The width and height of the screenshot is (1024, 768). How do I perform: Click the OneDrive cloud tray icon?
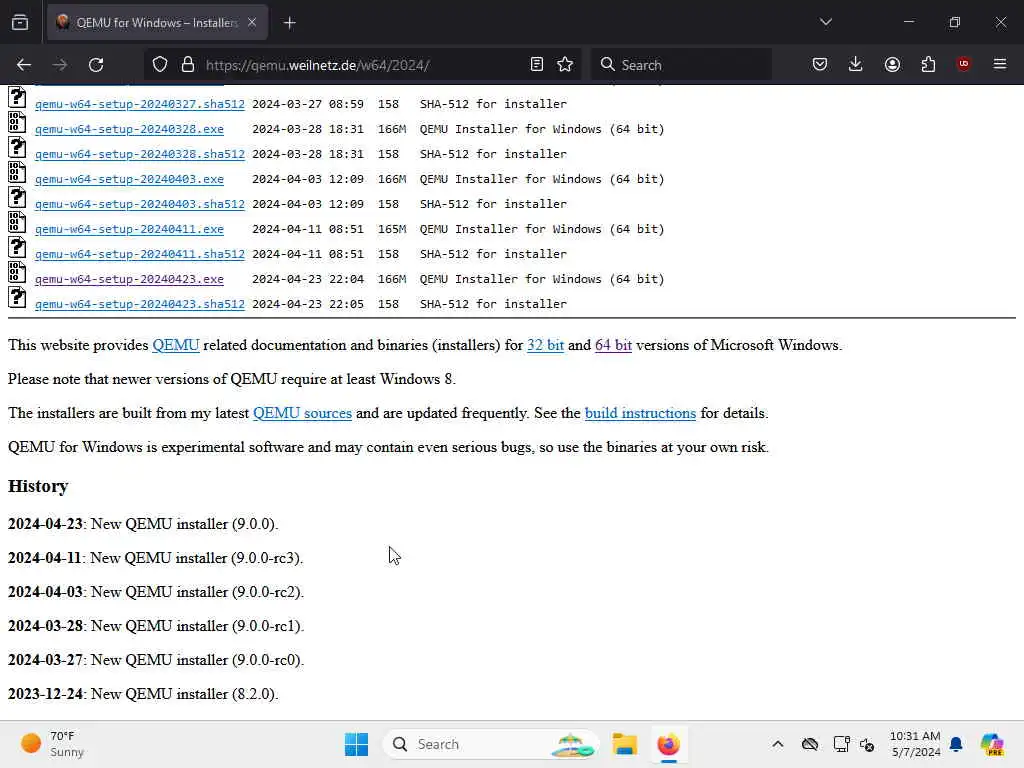click(x=810, y=744)
